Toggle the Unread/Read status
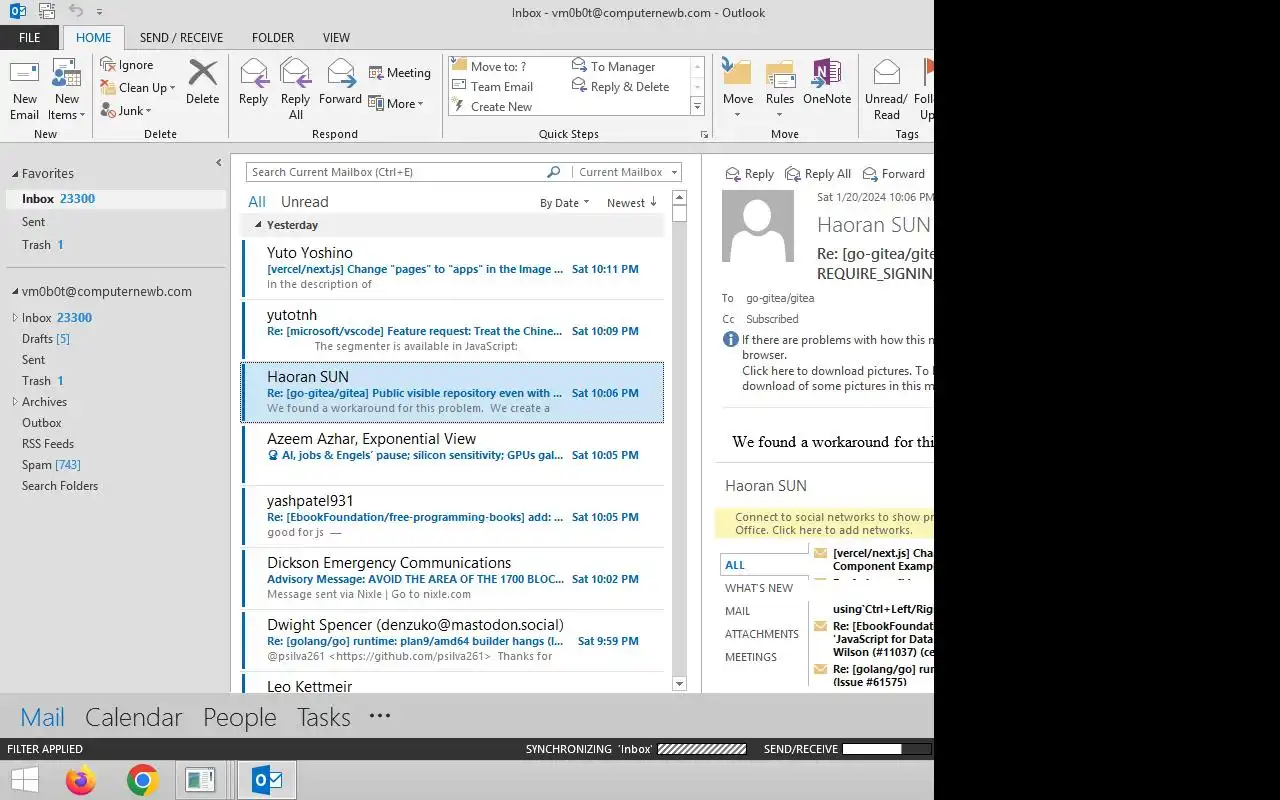 pos(886,90)
